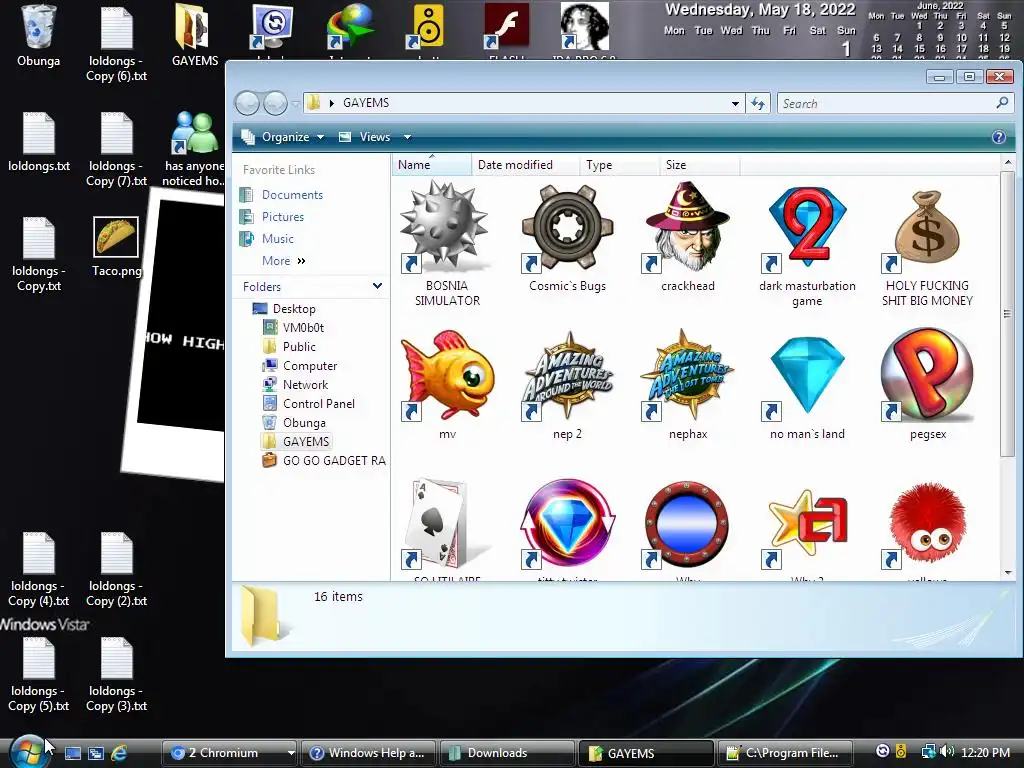This screenshot has width=1024, height=768.
Task: Open the Windows Start orb
Action: (x=27, y=751)
